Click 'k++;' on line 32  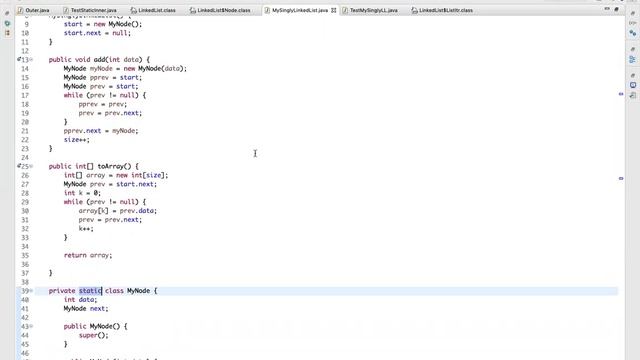pyautogui.click(x=86, y=229)
